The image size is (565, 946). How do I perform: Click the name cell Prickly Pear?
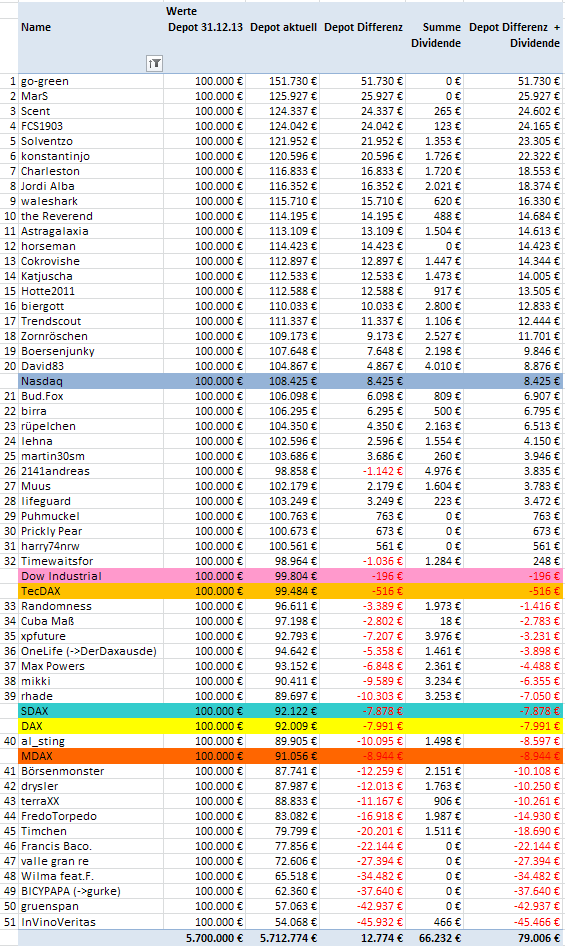click(51, 531)
